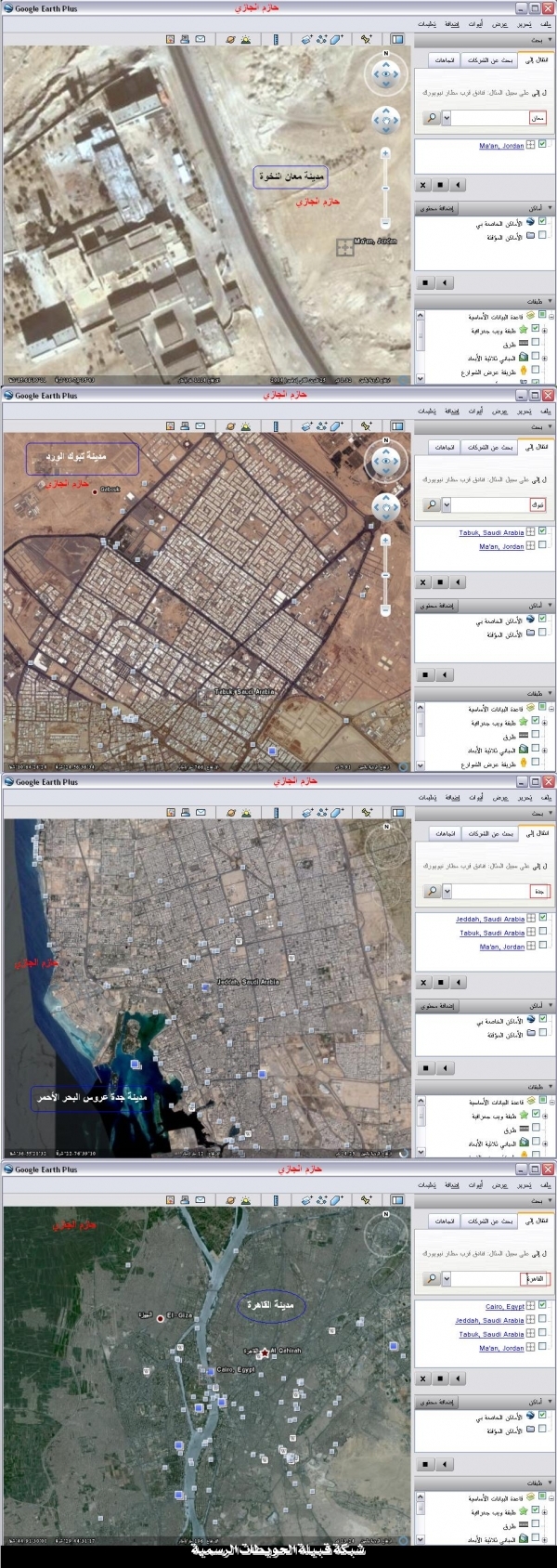
Task: Open the أدوات menu in Jeddah window
Action: tap(475, 797)
